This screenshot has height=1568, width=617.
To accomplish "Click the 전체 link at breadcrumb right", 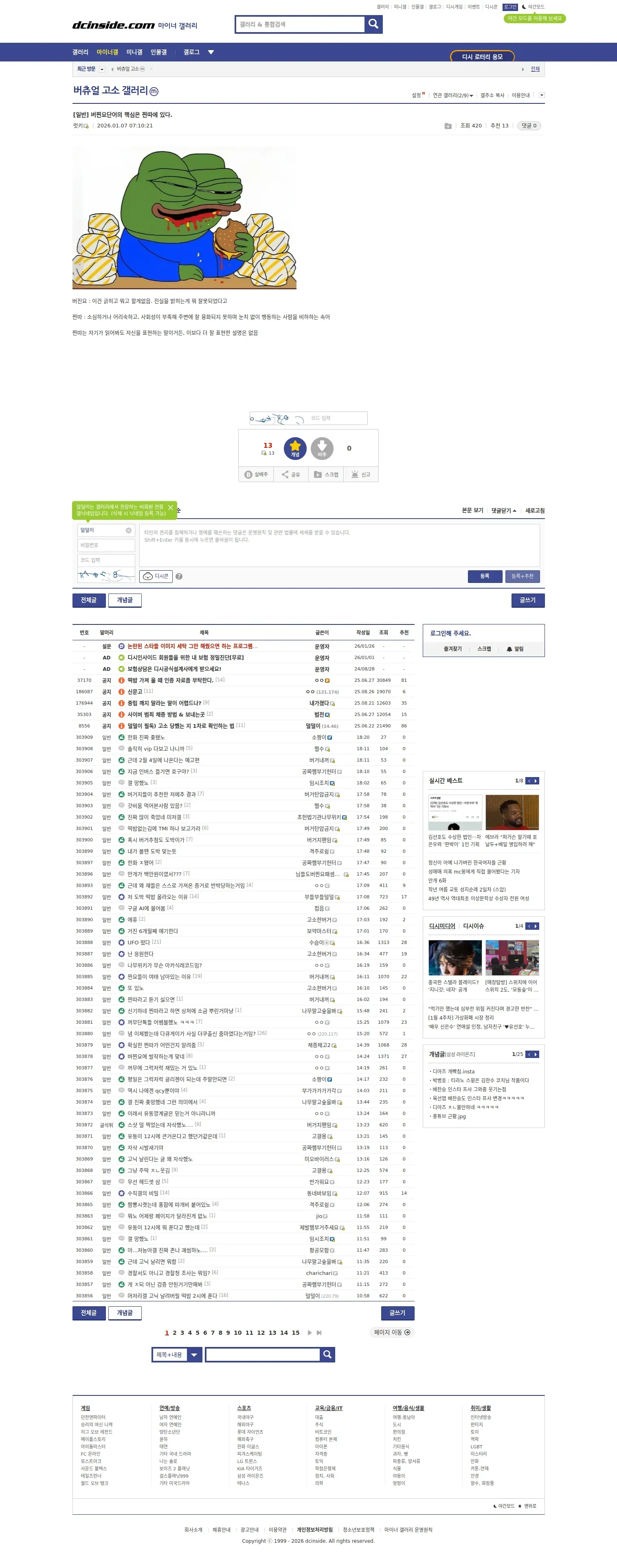I will pyautogui.click(x=535, y=69).
